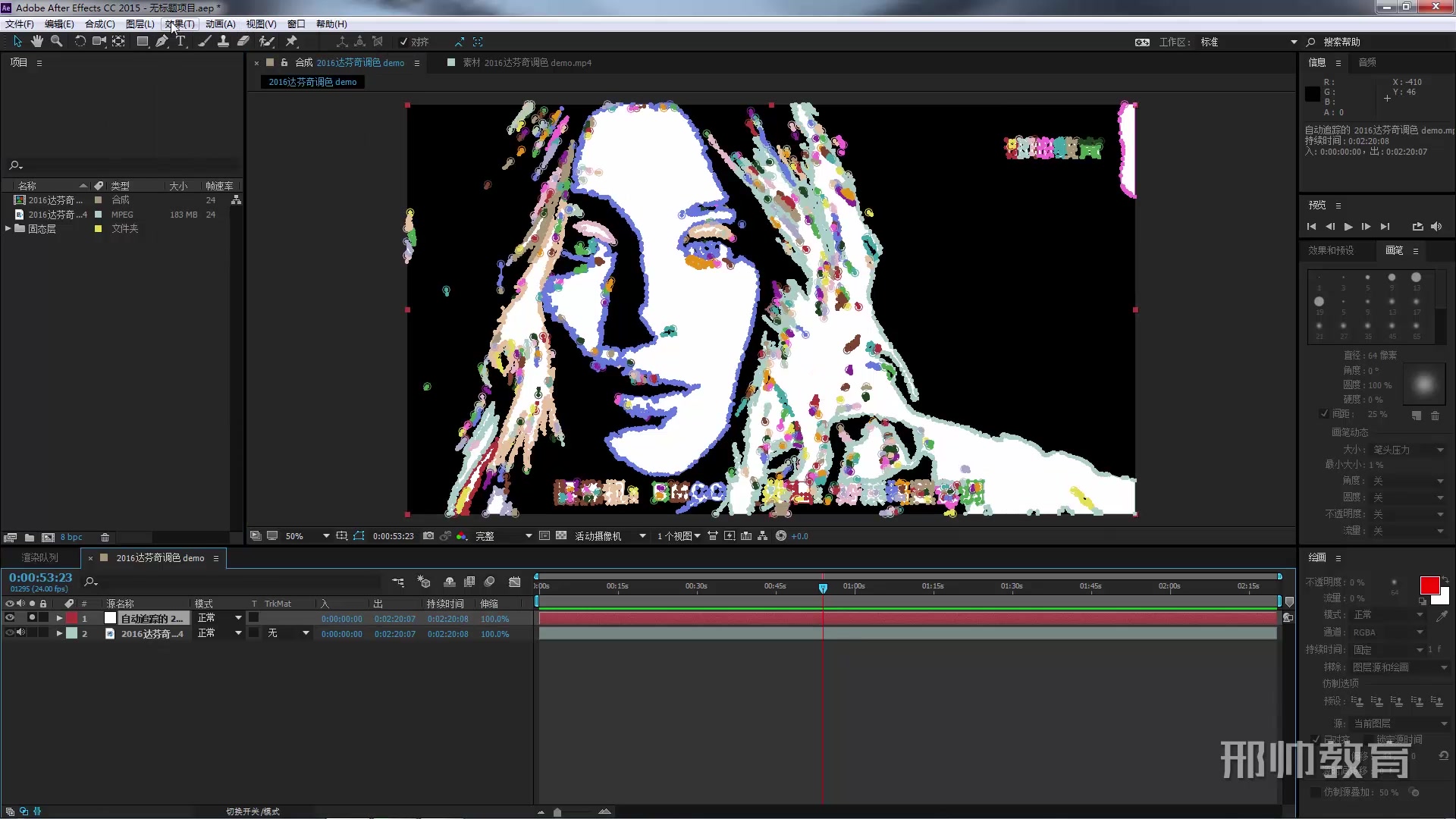Expand the 固态层 folder

[x=8, y=228]
